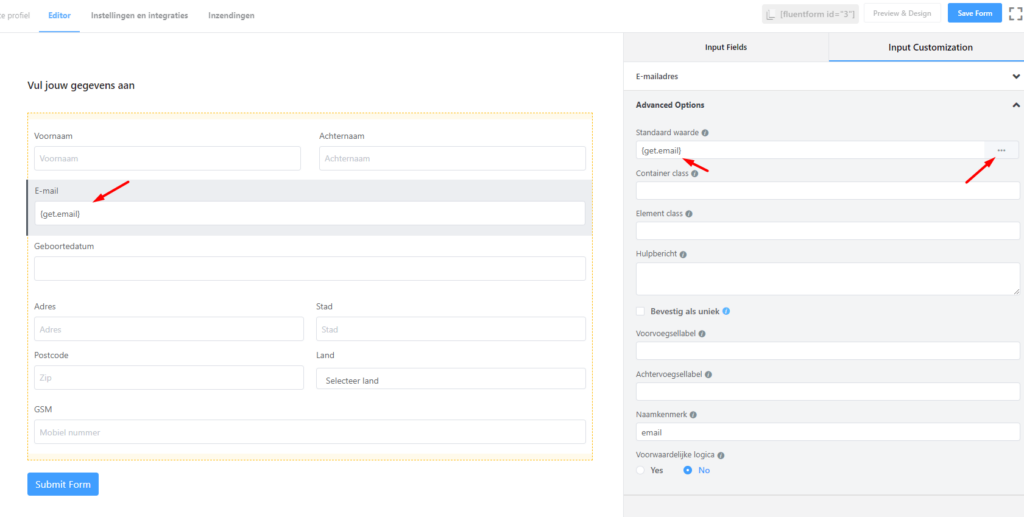Enable the Bevestig als uniek checkbox
Viewport: 1024px width, 517px height.
click(x=640, y=311)
